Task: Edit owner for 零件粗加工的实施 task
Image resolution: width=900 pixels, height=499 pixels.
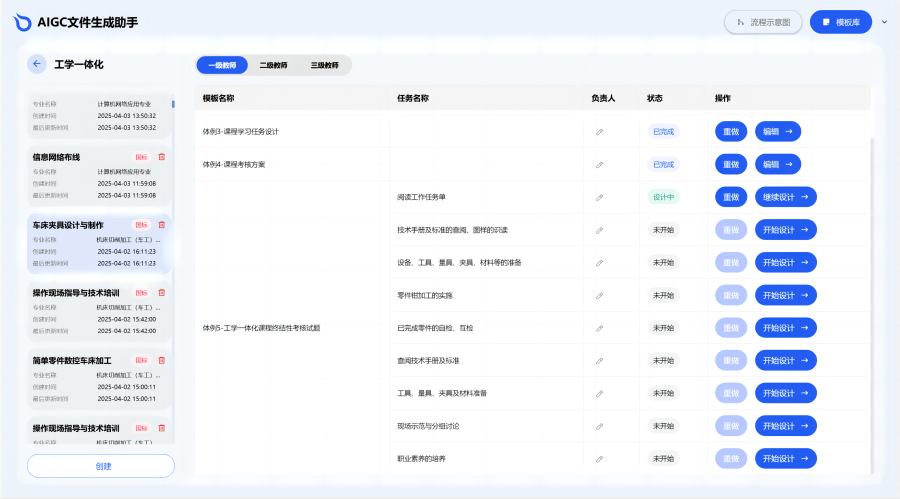Action: pyautogui.click(x=600, y=296)
